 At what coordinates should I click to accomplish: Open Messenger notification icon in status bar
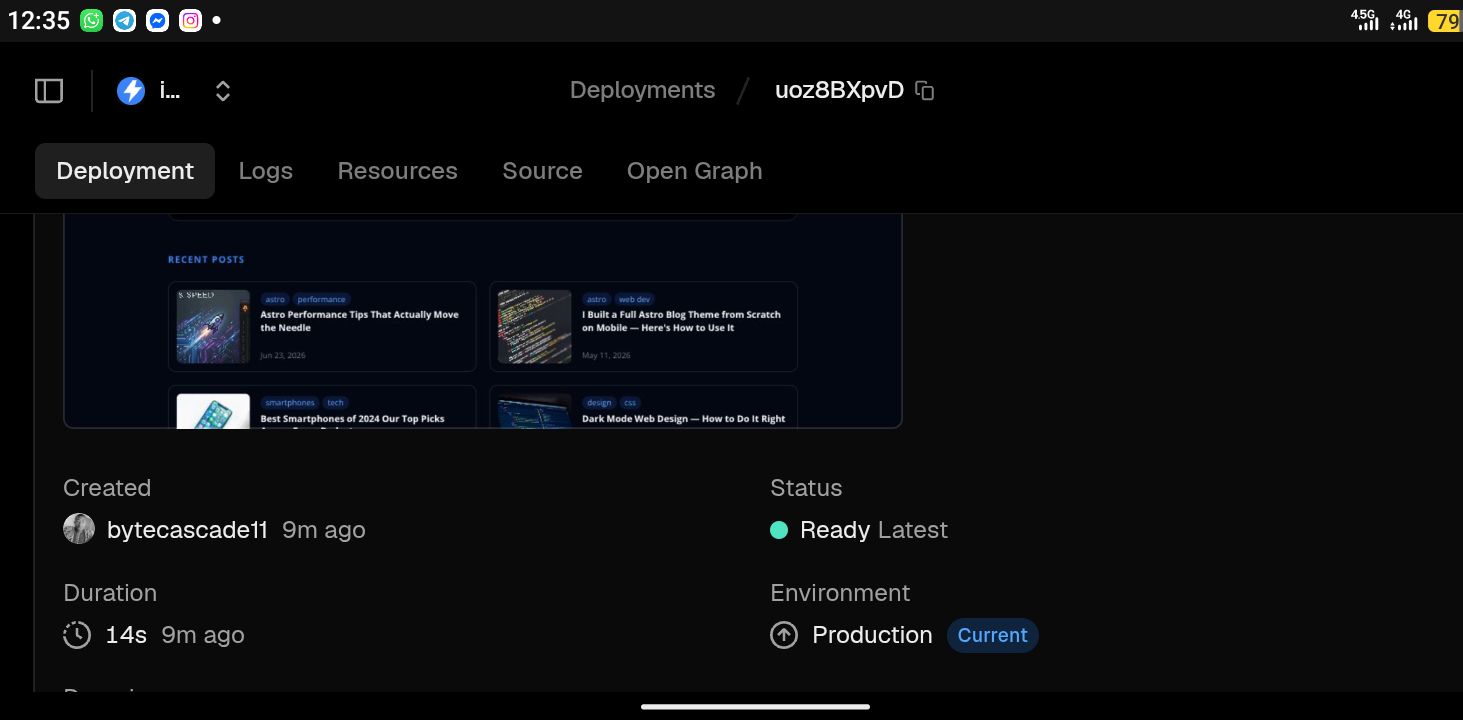click(157, 20)
